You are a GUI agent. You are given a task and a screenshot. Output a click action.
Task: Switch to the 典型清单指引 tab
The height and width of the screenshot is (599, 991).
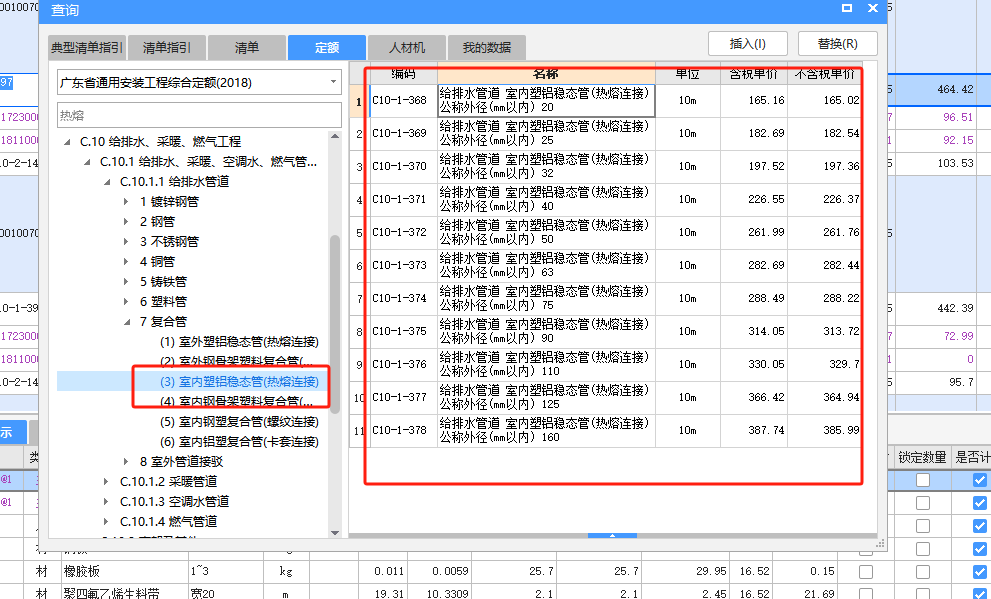pos(87,47)
